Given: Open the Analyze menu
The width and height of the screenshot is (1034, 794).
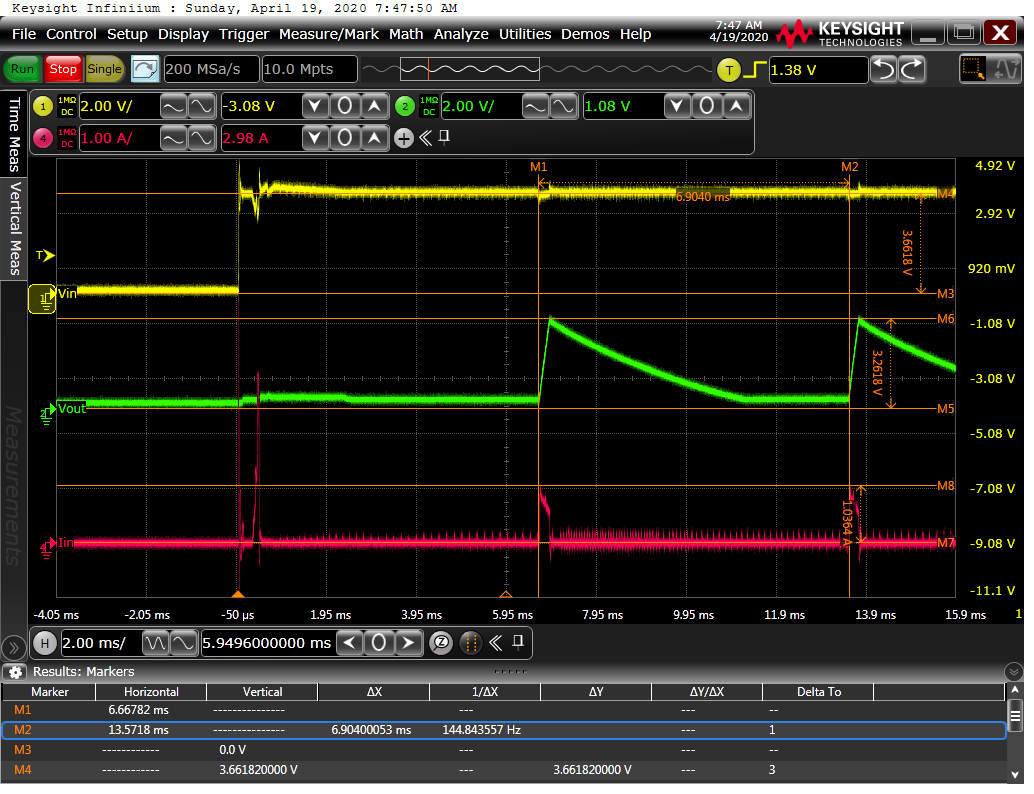Looking at the screenshot, I should [461, 34].
